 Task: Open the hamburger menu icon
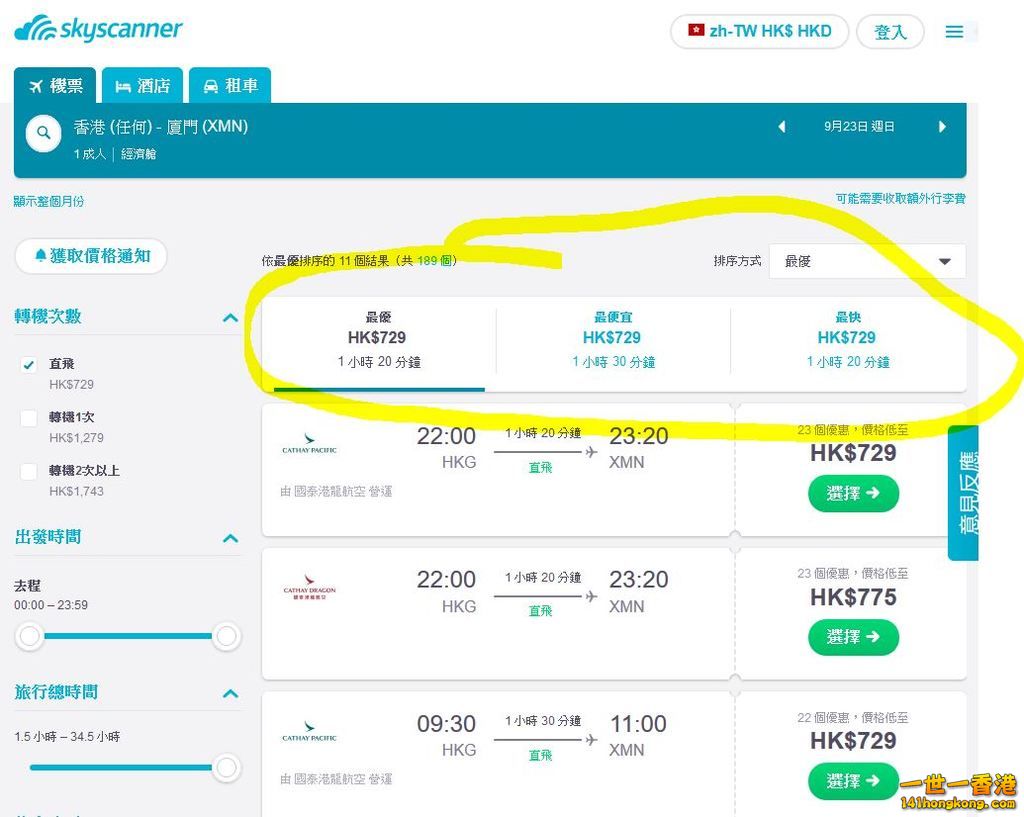pyautogui.click(x=954, y=31)
